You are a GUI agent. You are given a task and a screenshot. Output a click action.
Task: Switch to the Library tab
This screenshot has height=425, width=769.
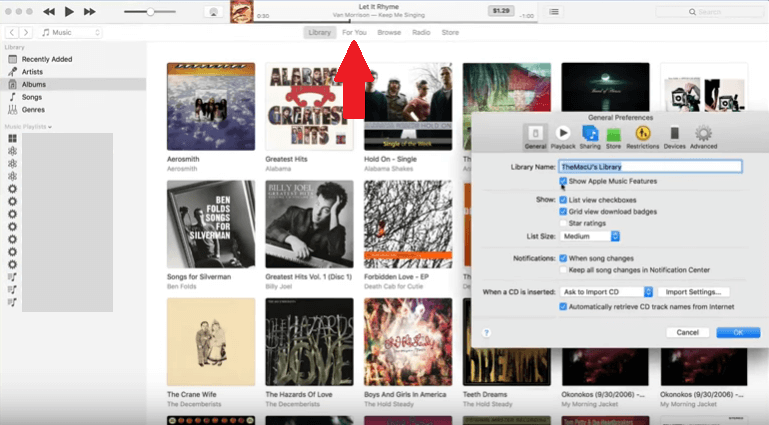click(x=319, y=32)
